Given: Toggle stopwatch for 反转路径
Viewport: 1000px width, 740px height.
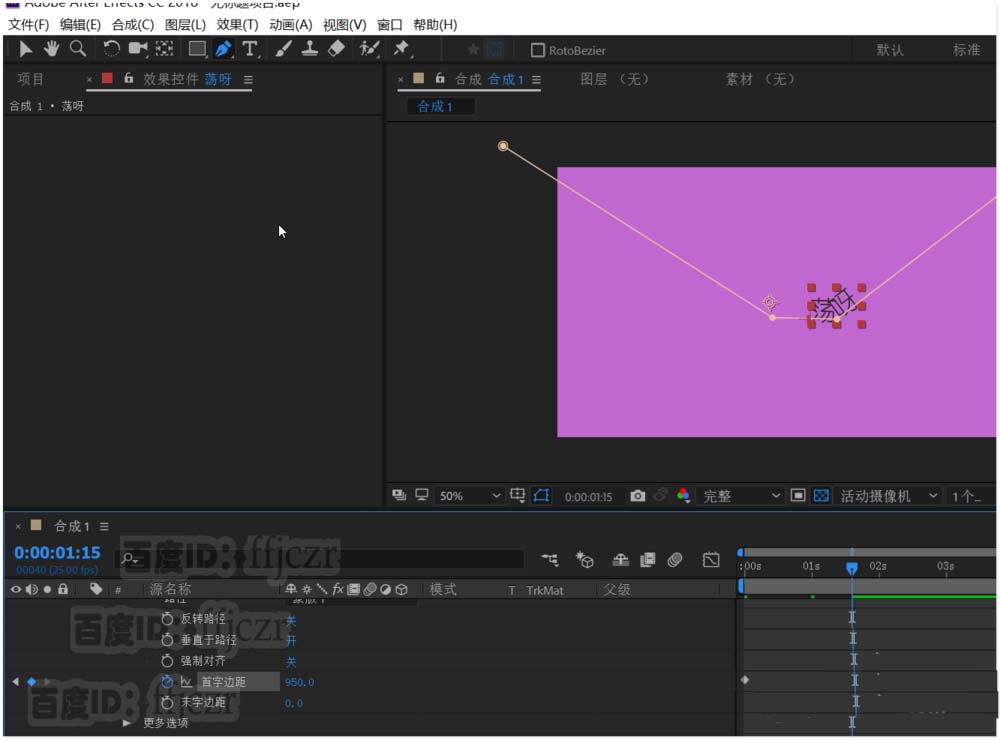Looking at the screenshot, I should point(167,619).
